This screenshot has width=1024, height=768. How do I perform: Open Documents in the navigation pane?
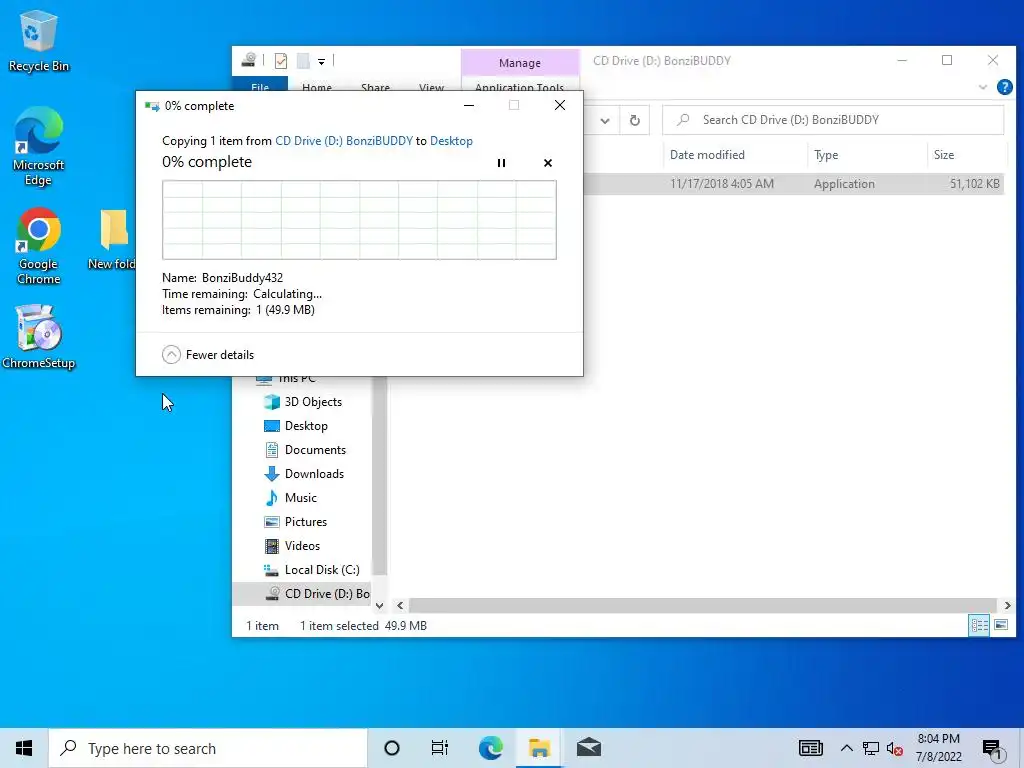315,450
